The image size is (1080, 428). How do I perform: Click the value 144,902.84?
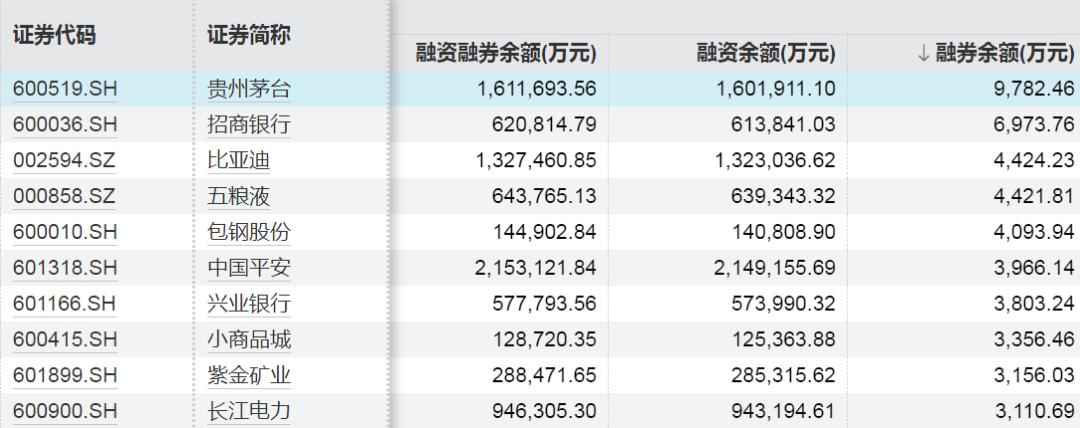(x=544, y=232)
